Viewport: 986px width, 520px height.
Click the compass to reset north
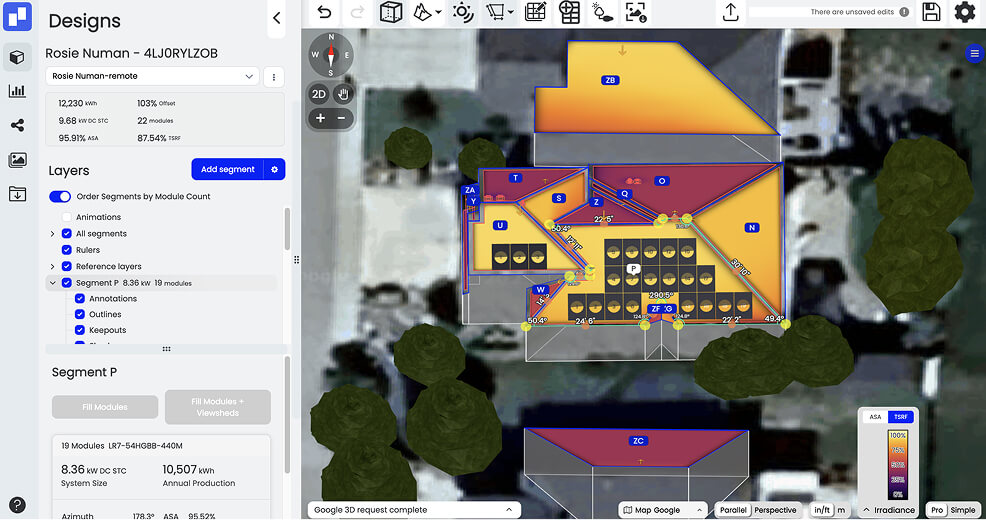coord(331,55)
